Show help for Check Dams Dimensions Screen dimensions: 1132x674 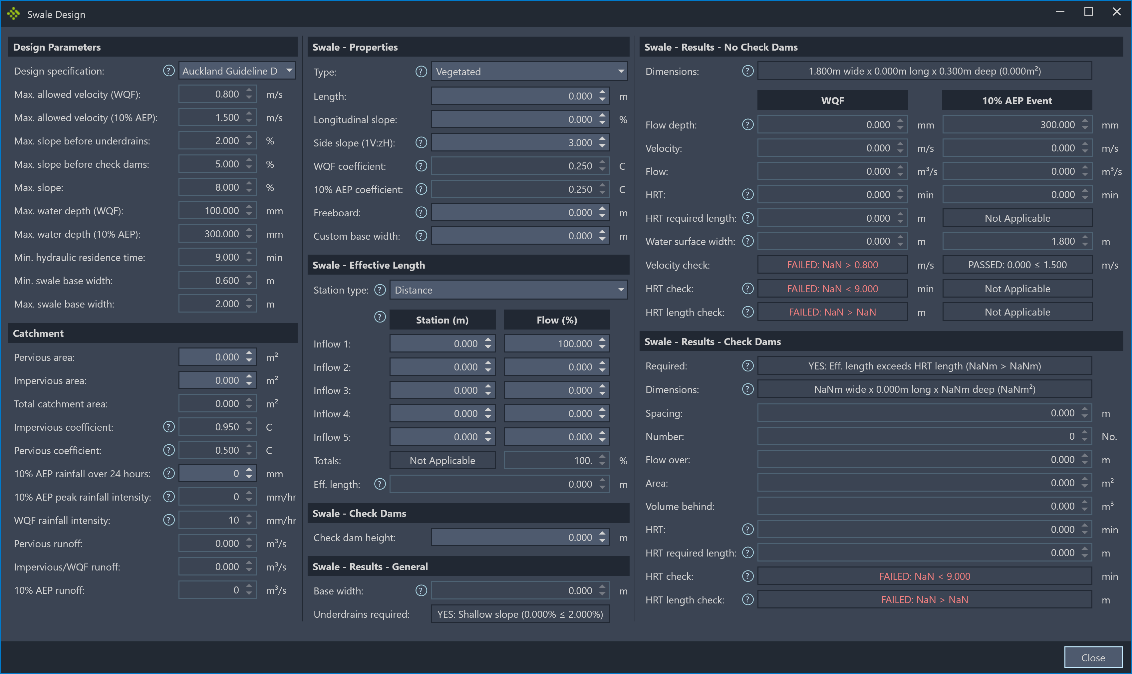click(x=747, y=389)
